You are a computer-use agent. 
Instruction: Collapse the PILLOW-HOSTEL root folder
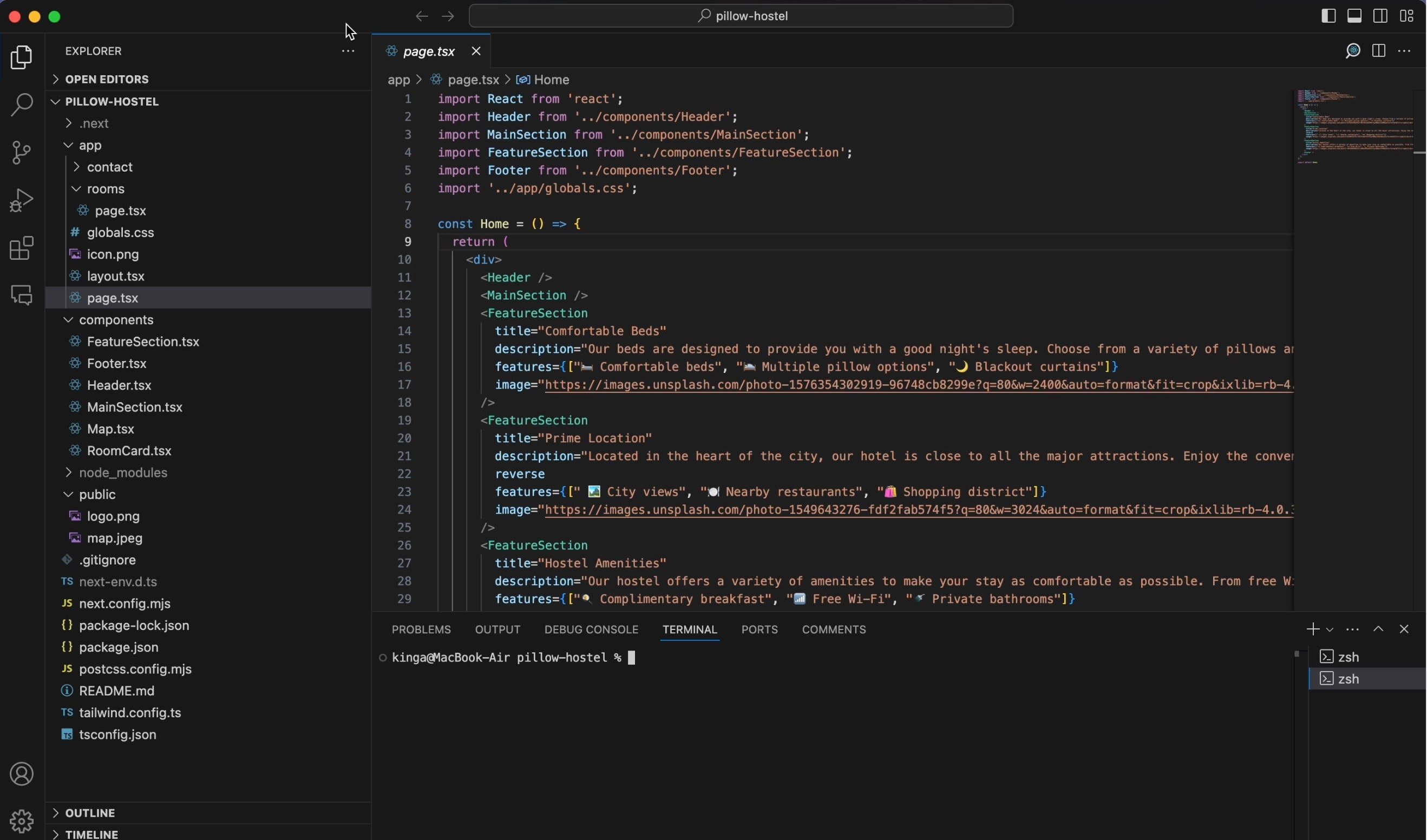tap(208, 102)
